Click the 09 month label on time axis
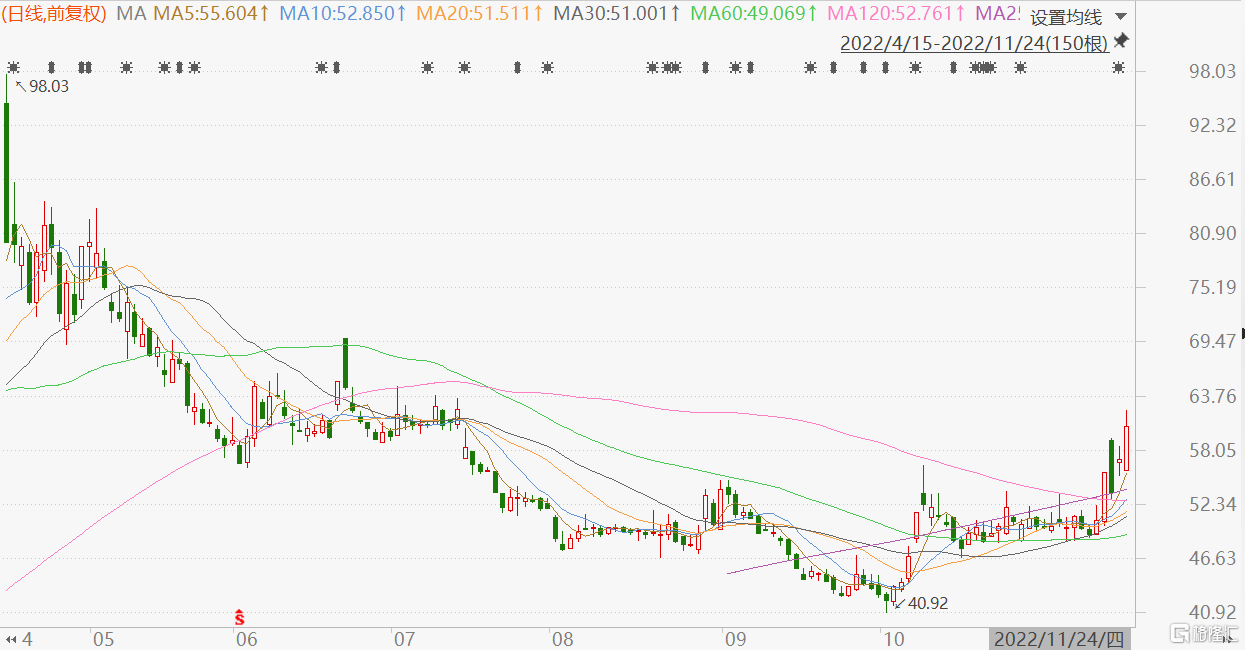The width and height of the screenshot is (1245, 650). pyautogui.click(x=734, y=638)
